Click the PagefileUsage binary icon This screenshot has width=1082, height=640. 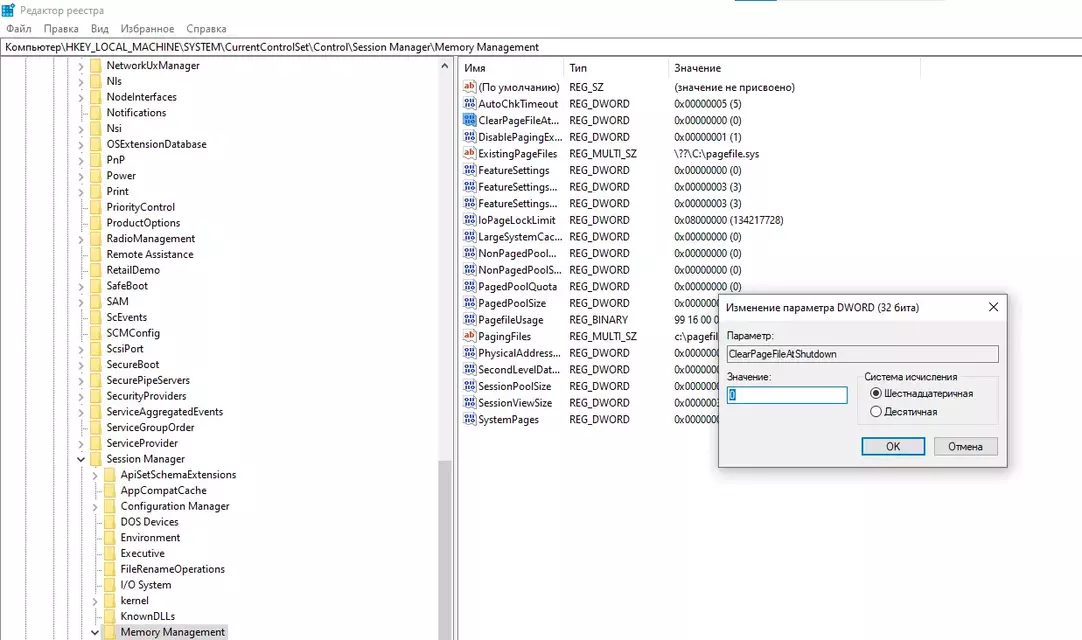point(469,320)
